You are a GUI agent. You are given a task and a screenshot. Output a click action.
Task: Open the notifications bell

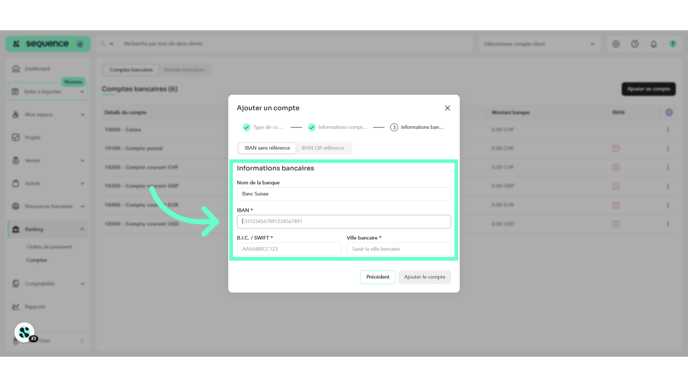point(654,44)
